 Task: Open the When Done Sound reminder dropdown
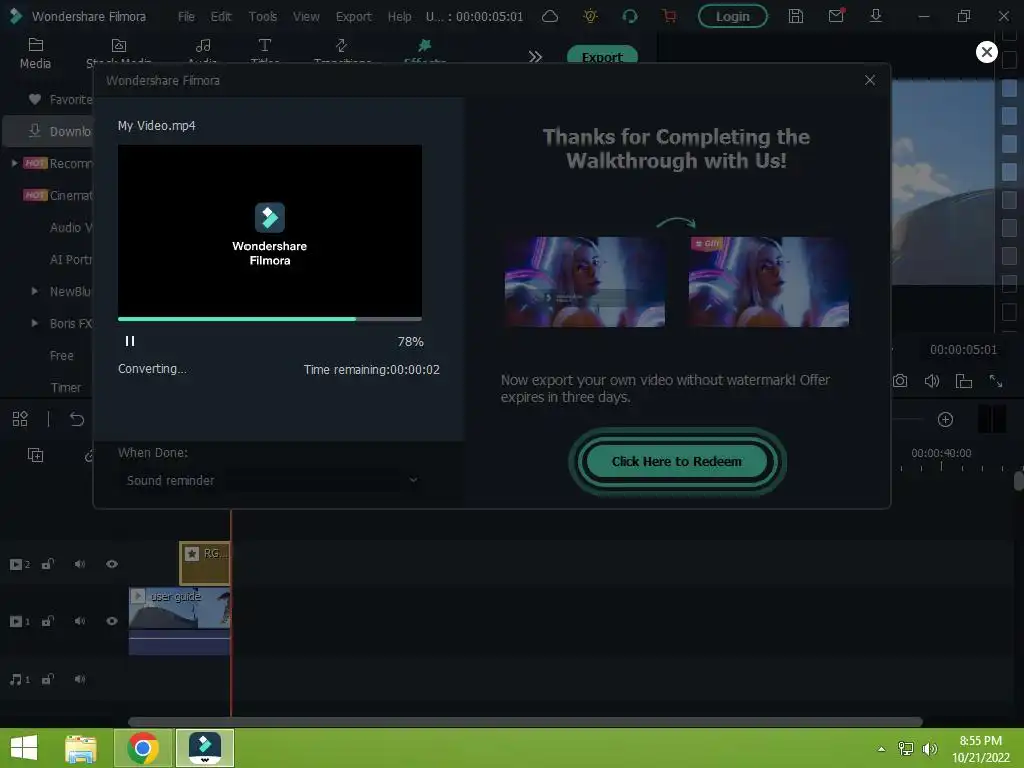272,480
